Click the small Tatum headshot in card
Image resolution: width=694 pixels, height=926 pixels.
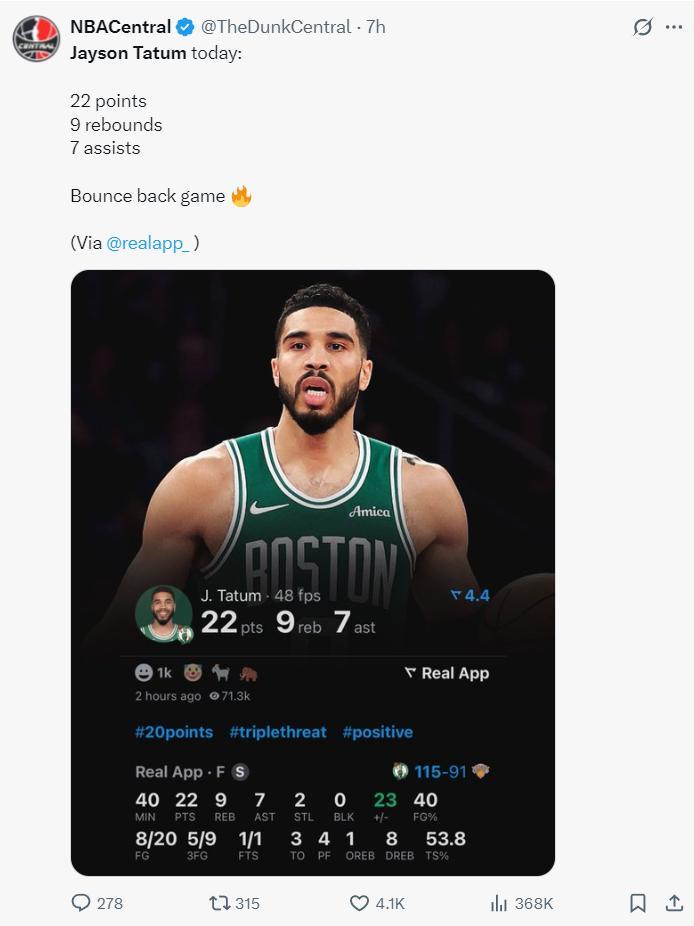point(163,612)
